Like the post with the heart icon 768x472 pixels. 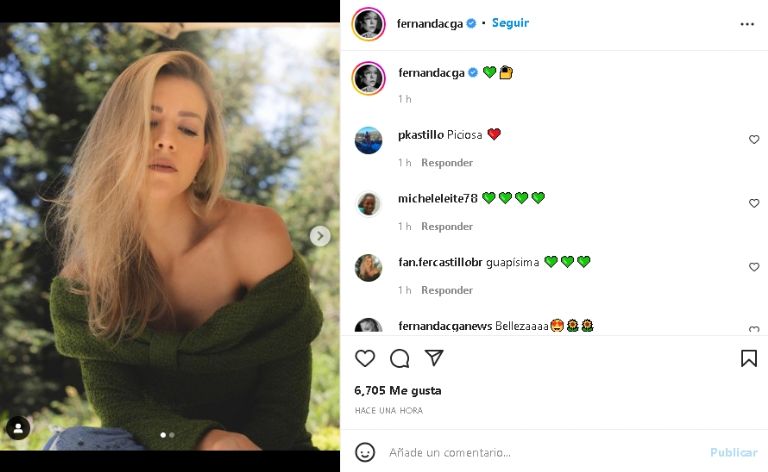click(x=365, y=358)
